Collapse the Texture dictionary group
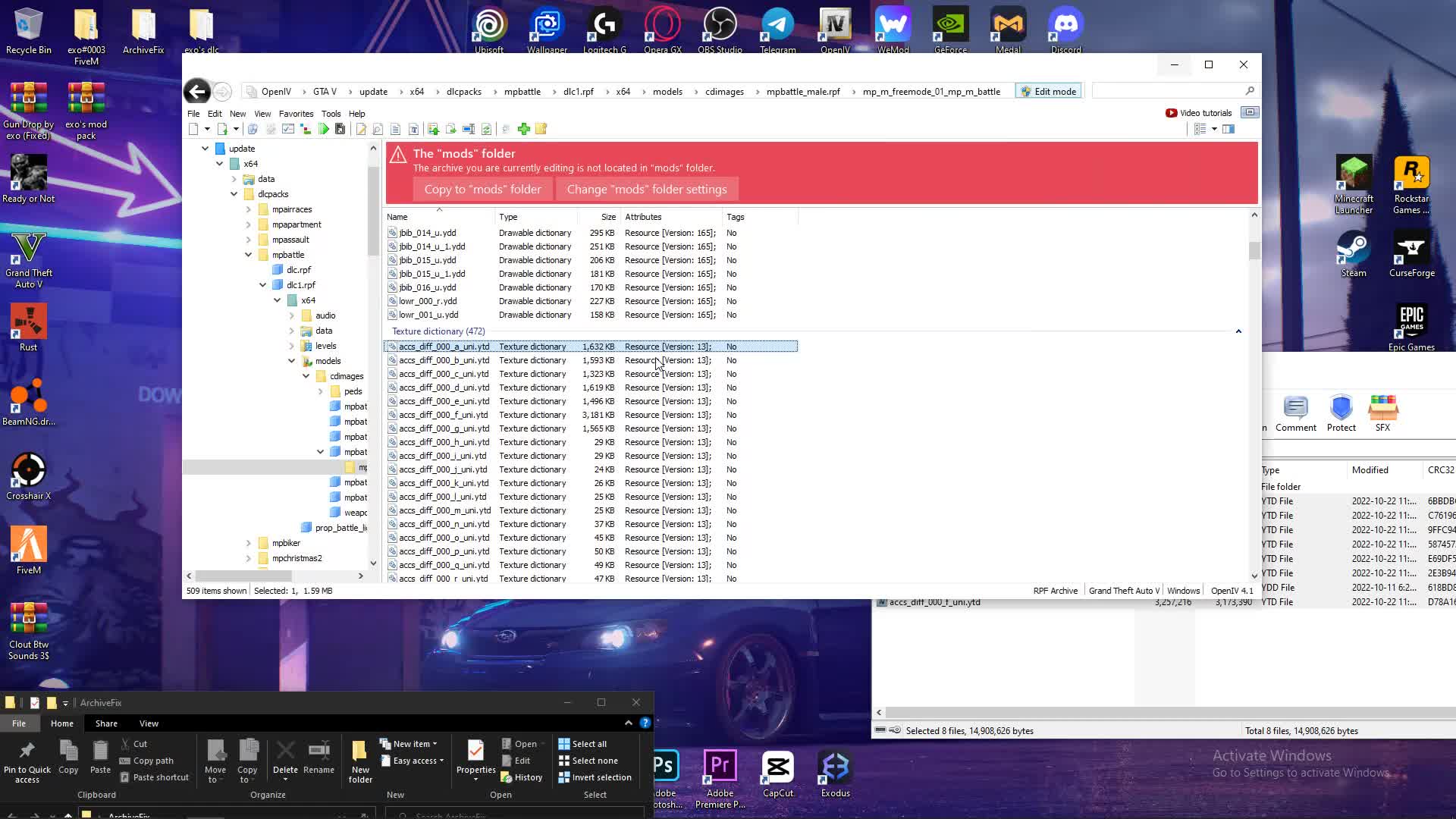 (1238, 331)
